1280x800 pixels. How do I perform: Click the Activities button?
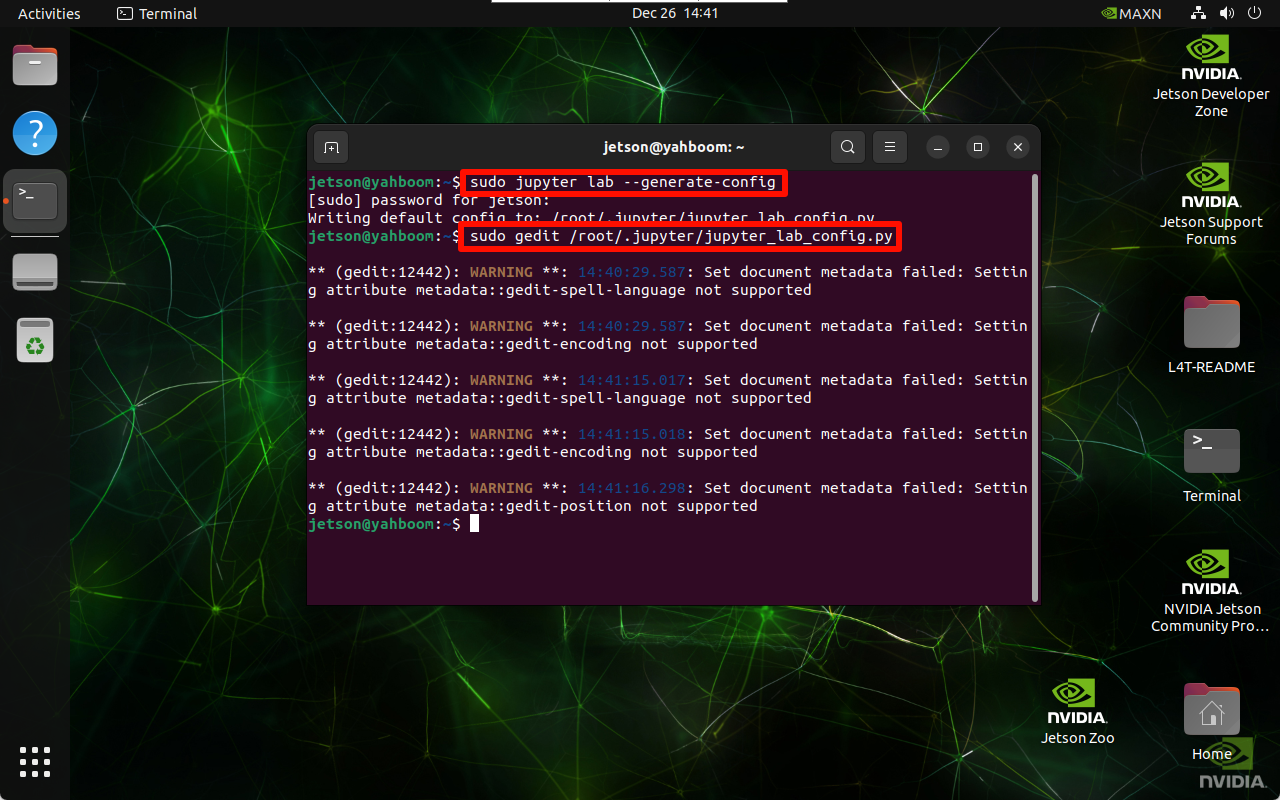(x=49, y=13)
